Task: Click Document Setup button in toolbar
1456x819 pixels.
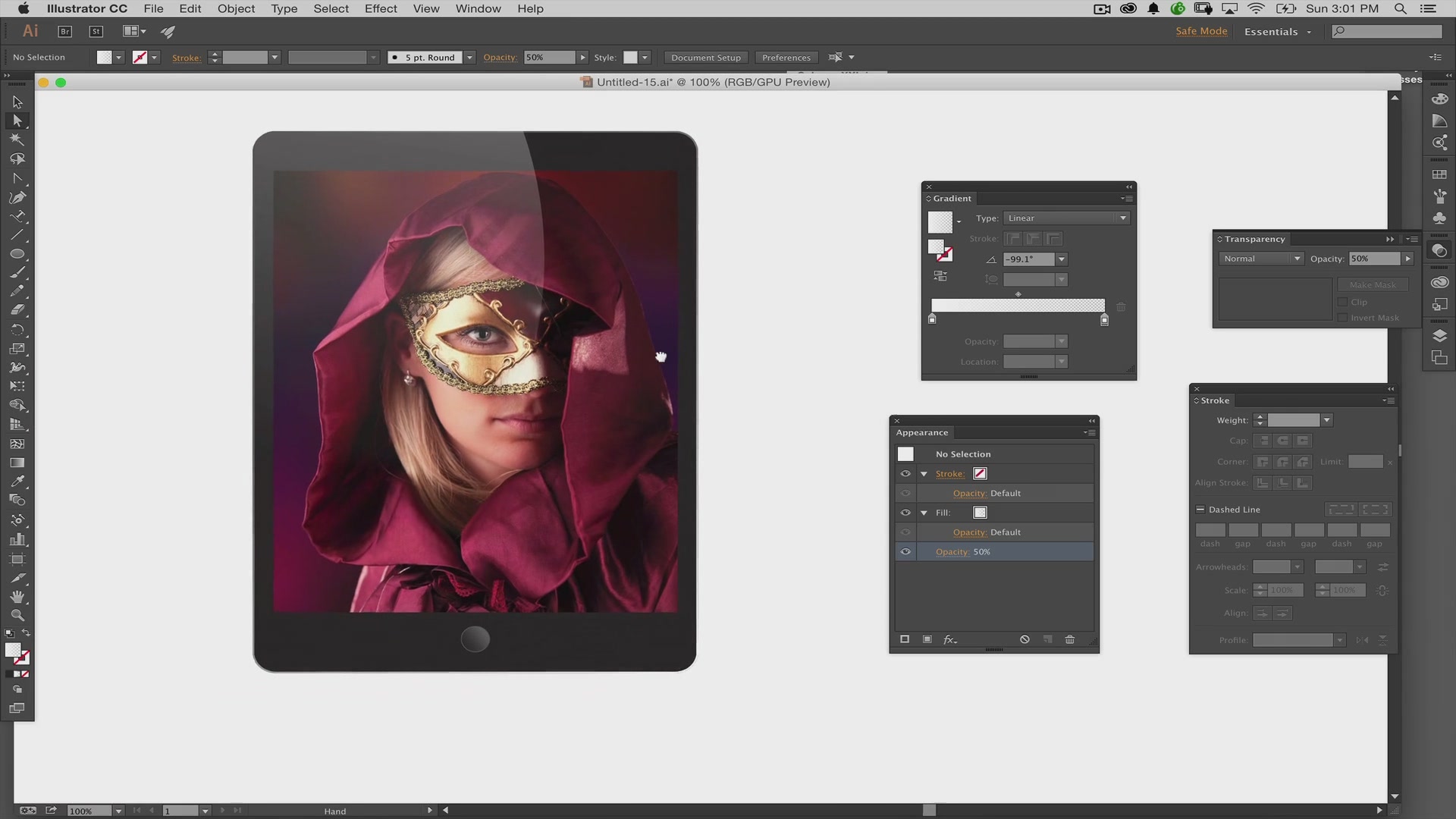Action: [x=705, y=57]
